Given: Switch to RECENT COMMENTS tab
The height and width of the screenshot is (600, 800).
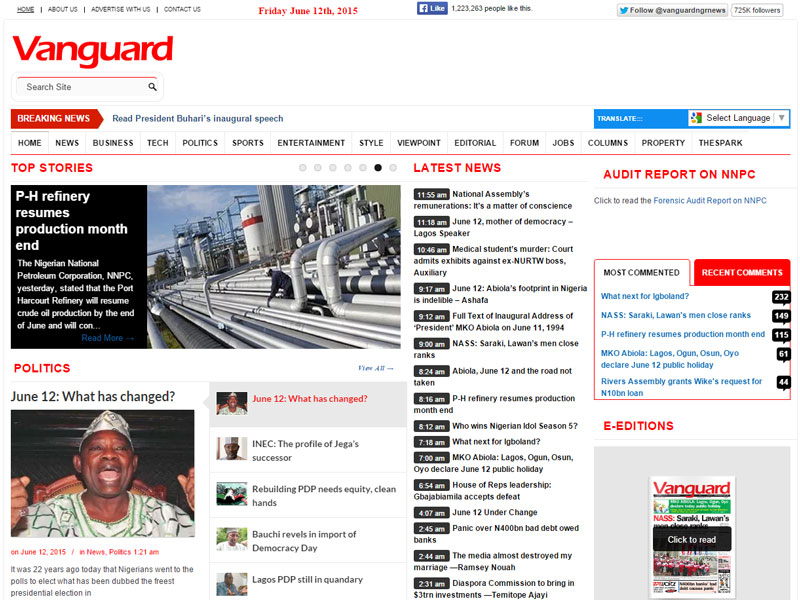Looking at the screenshot, I should coord(742,272).
